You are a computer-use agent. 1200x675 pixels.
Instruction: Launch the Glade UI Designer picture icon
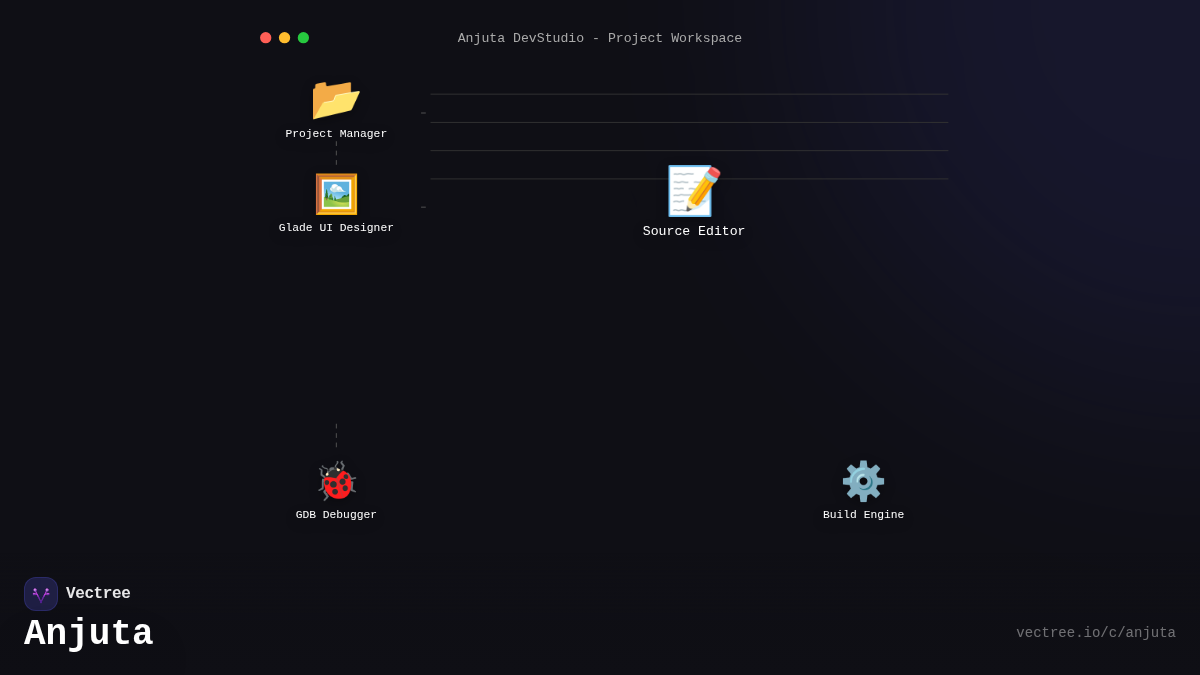[x=336, y=194]
